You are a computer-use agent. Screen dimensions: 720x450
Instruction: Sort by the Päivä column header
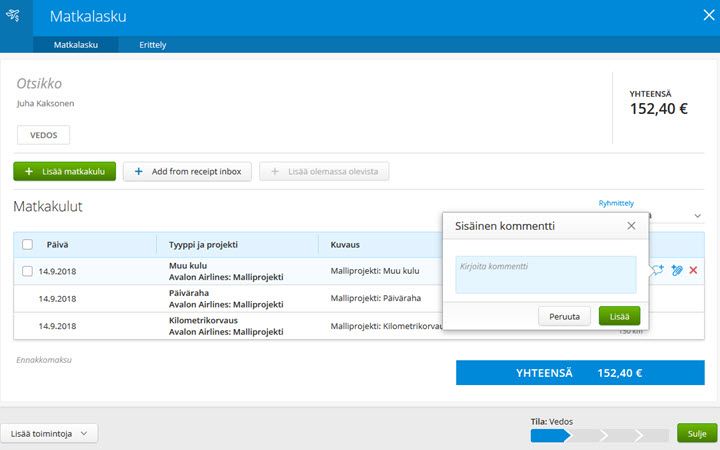(x=57, y=245)
